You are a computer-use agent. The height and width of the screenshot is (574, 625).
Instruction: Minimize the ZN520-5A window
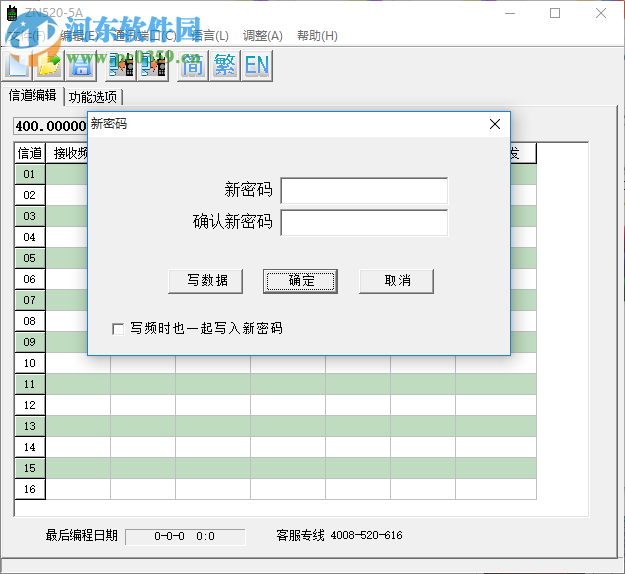[x=510, y=13]
